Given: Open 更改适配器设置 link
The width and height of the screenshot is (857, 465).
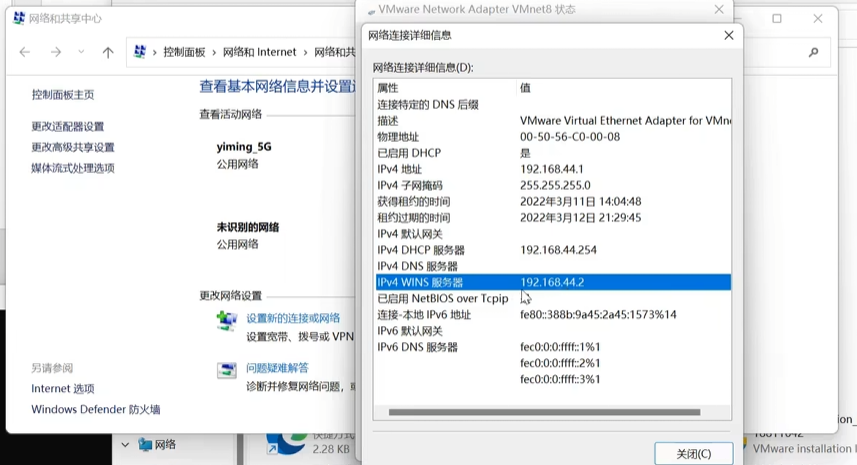Looking at the screenshot, I should coord(67,126).
